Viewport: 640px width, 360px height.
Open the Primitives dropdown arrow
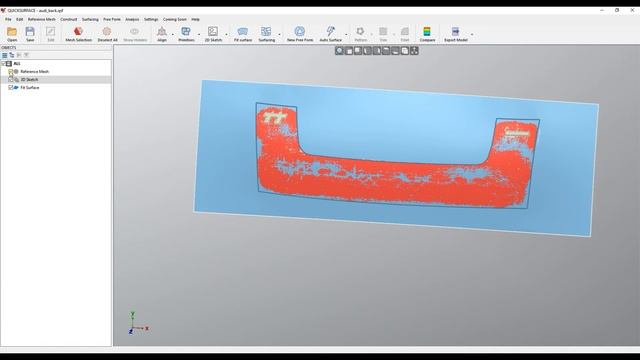[199, 34]
